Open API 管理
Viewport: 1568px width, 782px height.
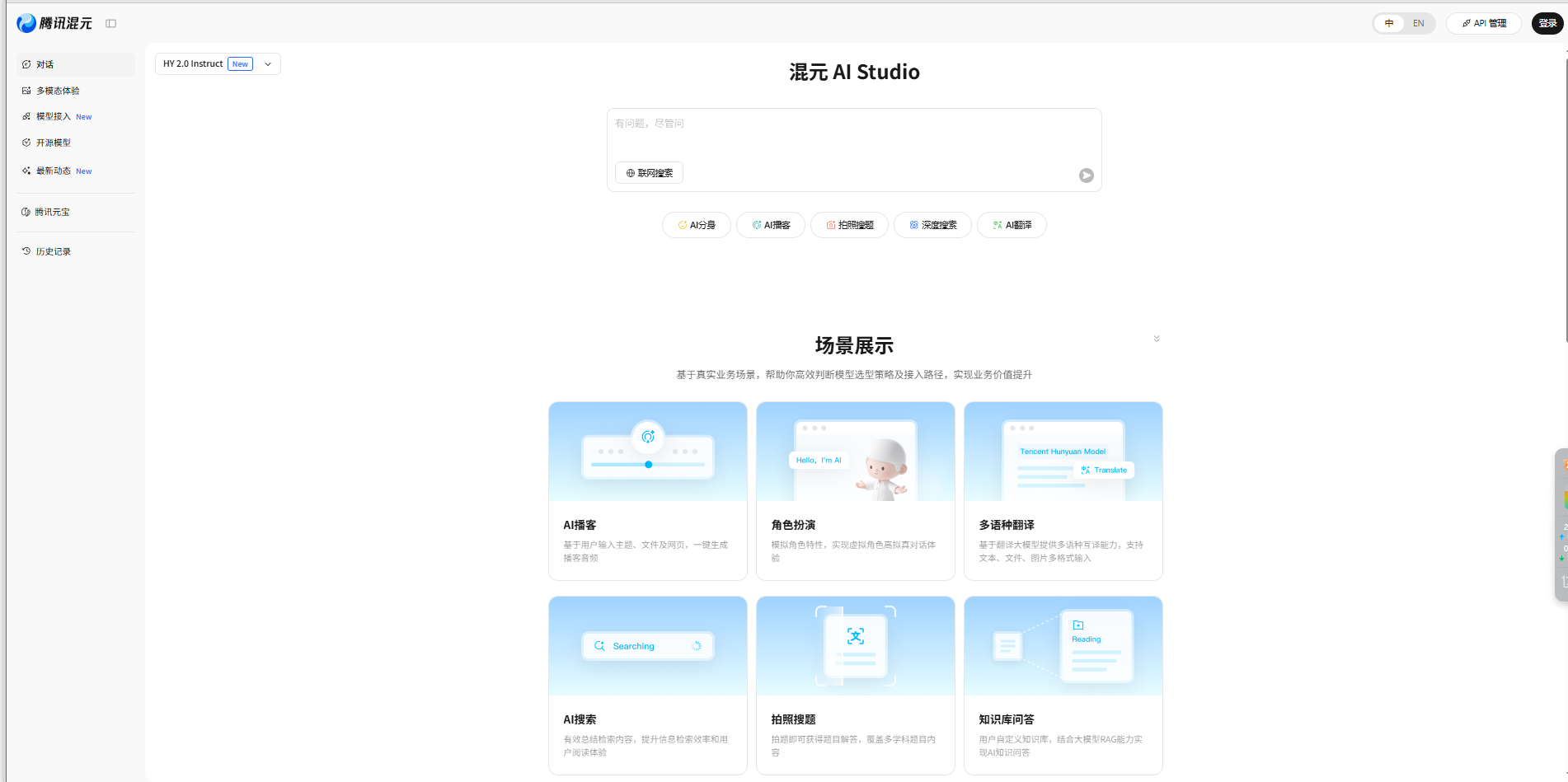click(1484, 23)
